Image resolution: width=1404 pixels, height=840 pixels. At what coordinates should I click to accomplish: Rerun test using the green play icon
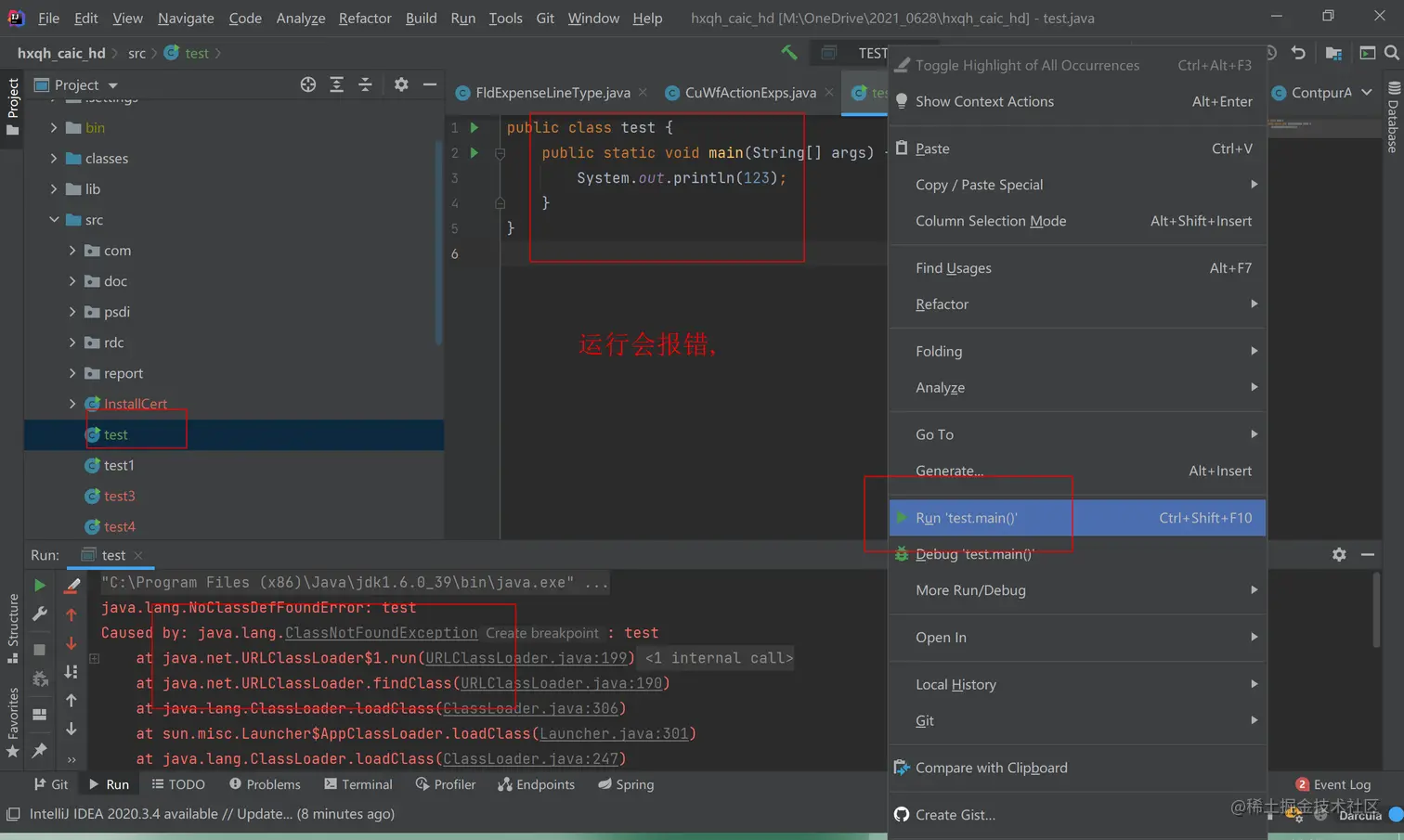[39, 586]
